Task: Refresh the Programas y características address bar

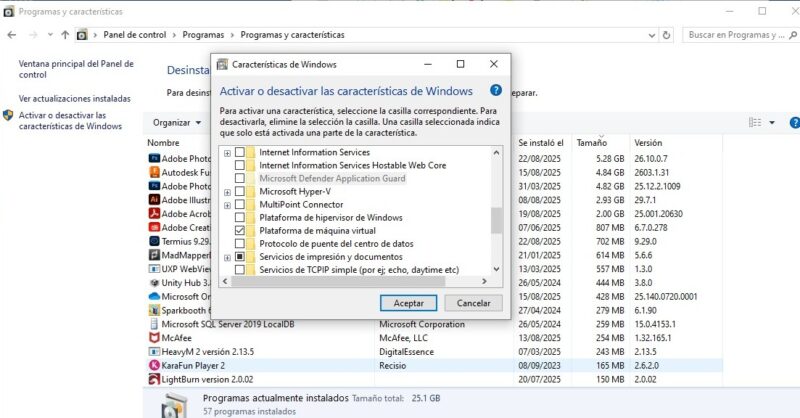Action: coord(666,35)
